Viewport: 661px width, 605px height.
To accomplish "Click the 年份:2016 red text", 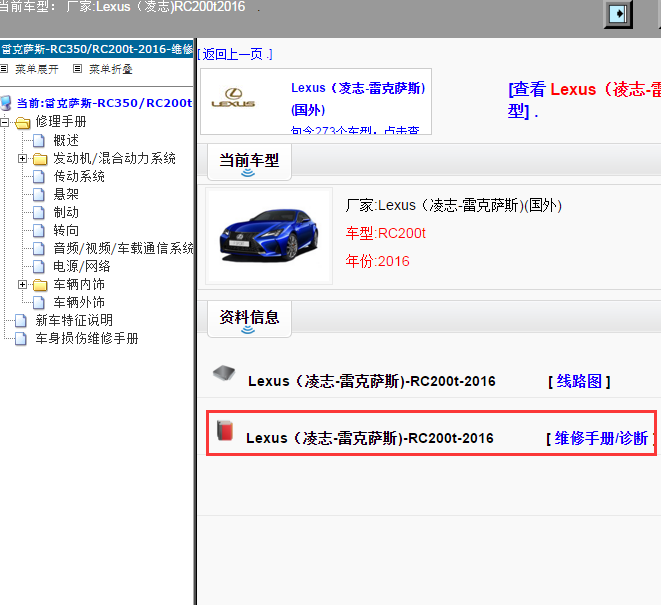I will [x=377, y=261].
